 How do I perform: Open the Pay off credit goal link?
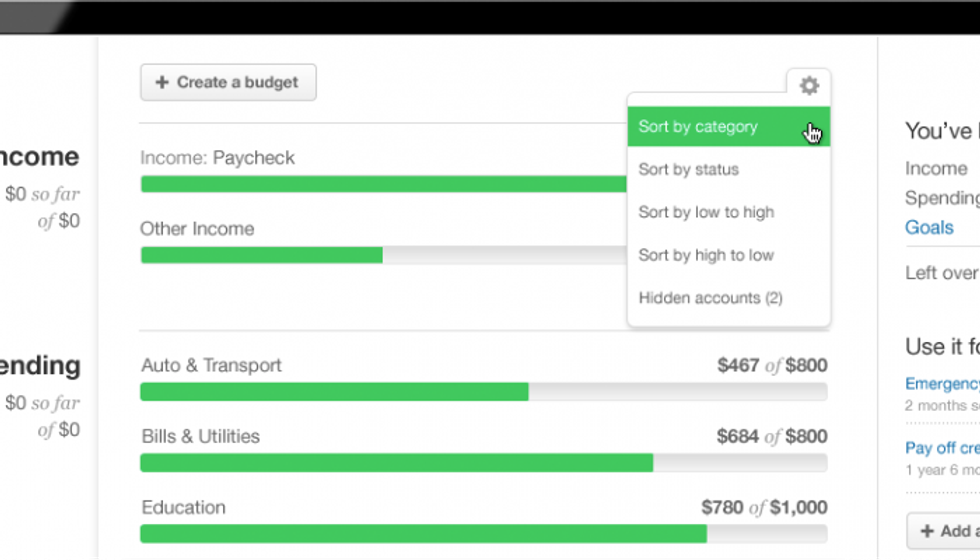click(942, 448)
